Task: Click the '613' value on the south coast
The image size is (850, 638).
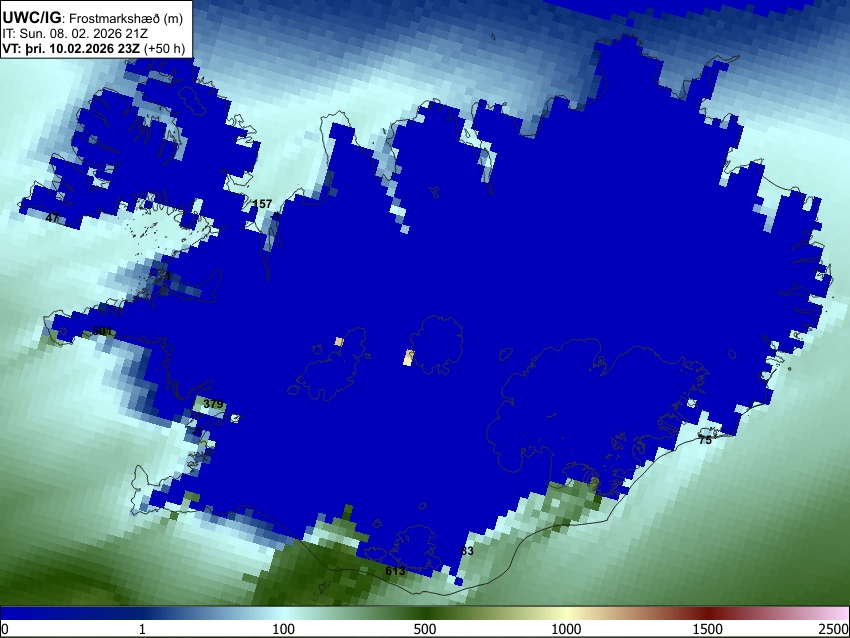Action: pos(395,571)
